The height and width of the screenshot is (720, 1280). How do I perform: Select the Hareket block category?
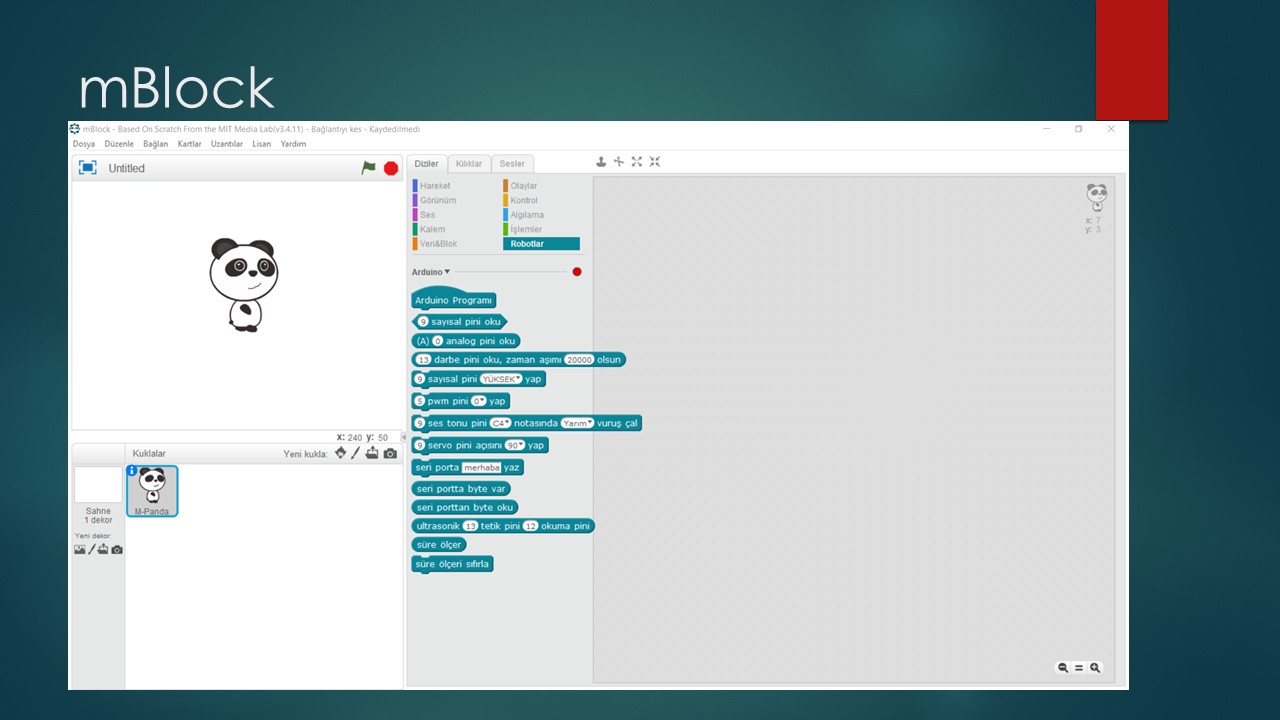435,186
